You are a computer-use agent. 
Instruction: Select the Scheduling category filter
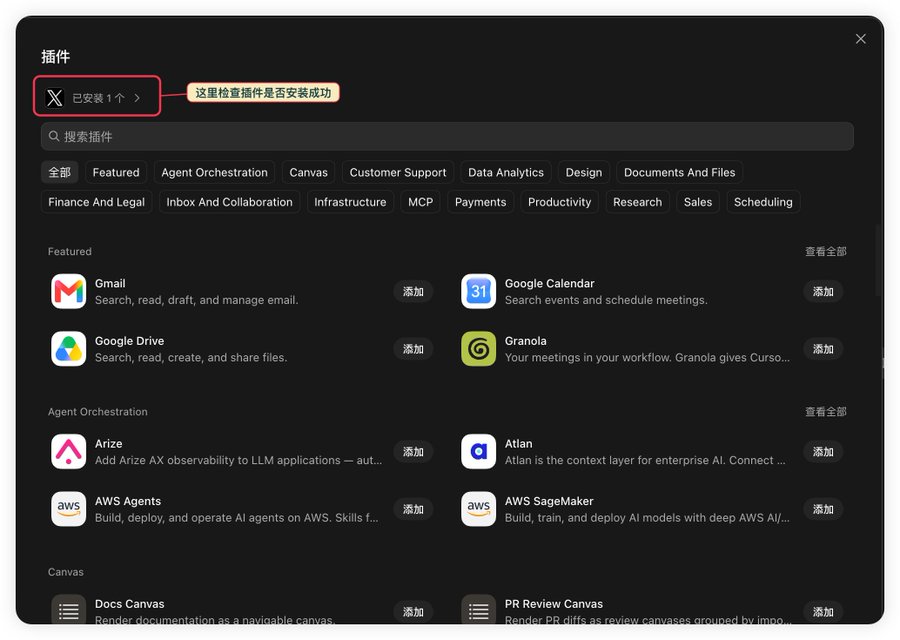click(763, 202)
